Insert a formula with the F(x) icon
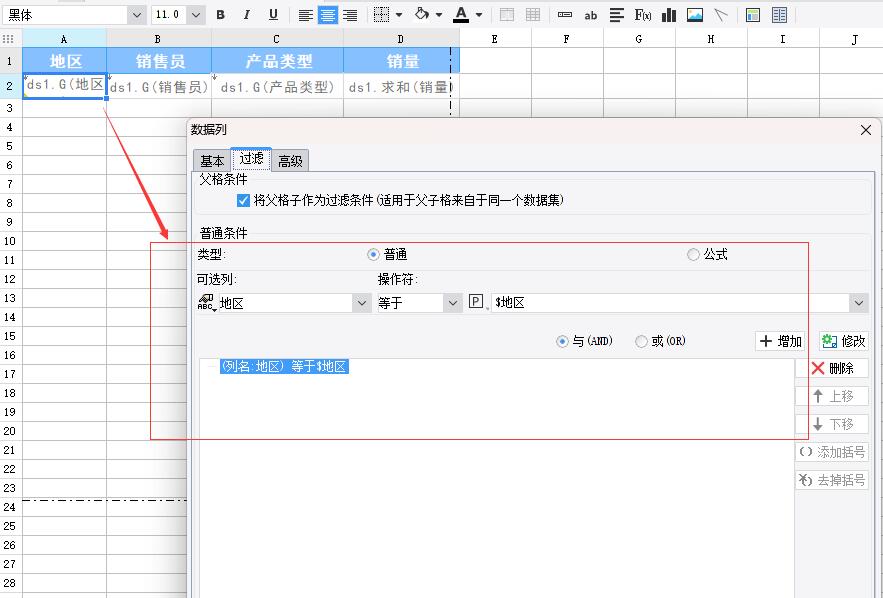Viewport: 883px width, 598px height. (643, 15)
